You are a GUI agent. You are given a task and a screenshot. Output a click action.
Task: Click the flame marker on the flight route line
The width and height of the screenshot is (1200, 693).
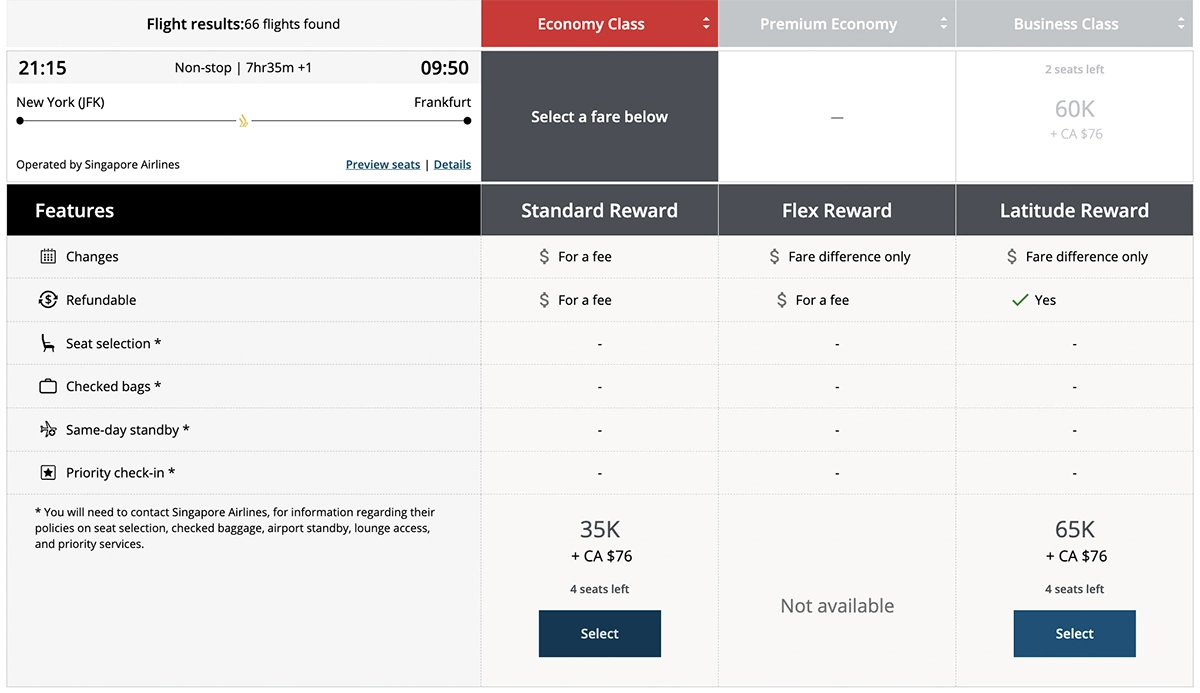click(x=243, y=120)
